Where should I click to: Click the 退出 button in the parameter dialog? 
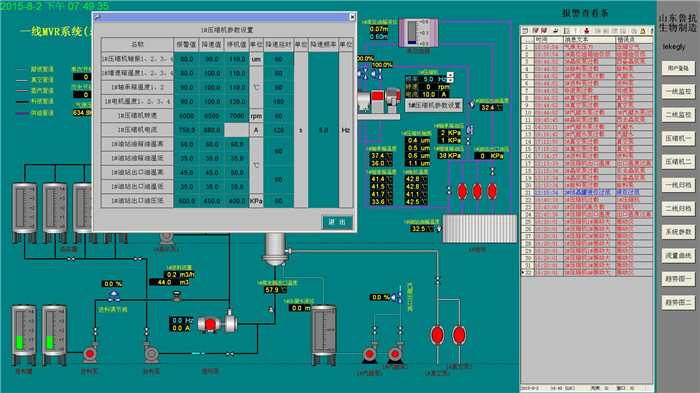337,222
